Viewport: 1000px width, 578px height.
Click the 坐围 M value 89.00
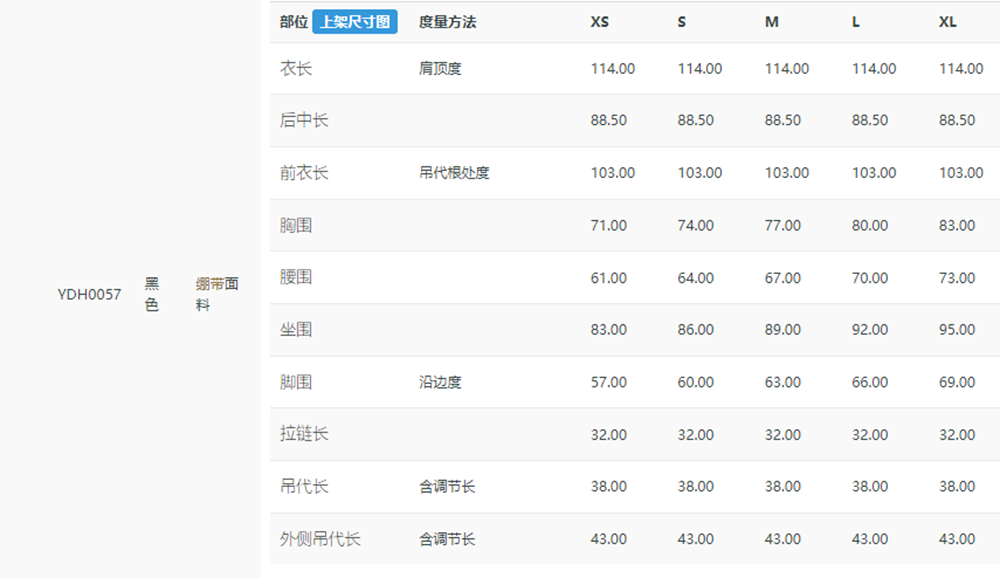coord(783,330)
